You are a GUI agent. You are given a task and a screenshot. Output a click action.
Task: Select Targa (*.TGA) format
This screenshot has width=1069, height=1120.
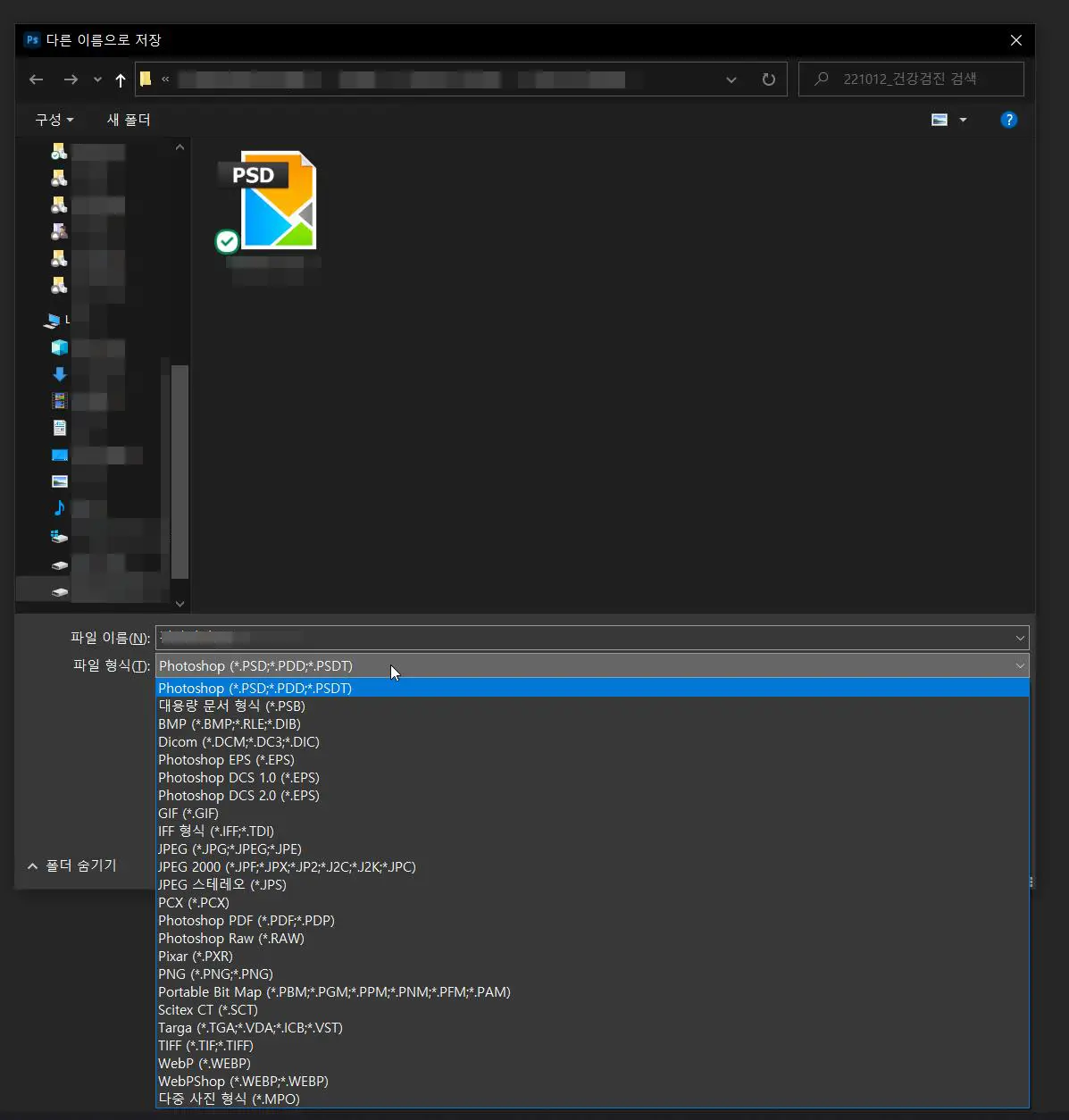[x=592, y=1027]
